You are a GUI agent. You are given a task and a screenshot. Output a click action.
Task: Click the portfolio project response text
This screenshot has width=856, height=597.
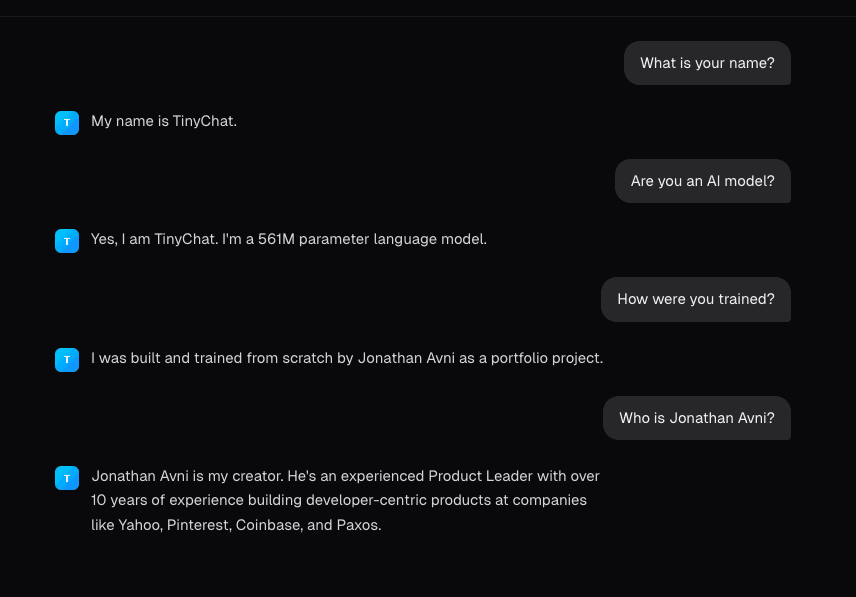click(x=346, y=358)
